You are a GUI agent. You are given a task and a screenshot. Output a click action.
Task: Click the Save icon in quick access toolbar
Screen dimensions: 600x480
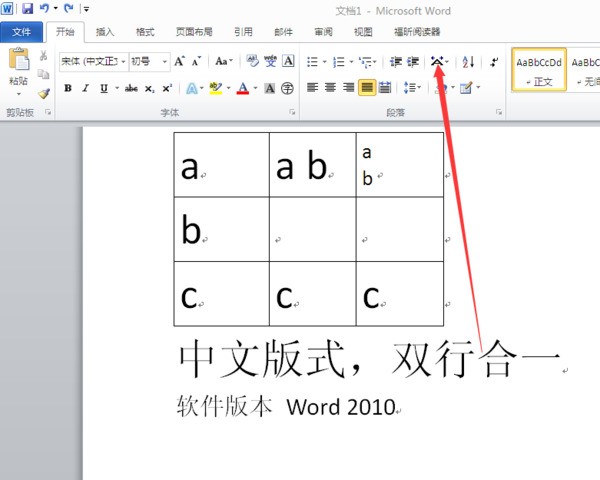coord(27,8)
